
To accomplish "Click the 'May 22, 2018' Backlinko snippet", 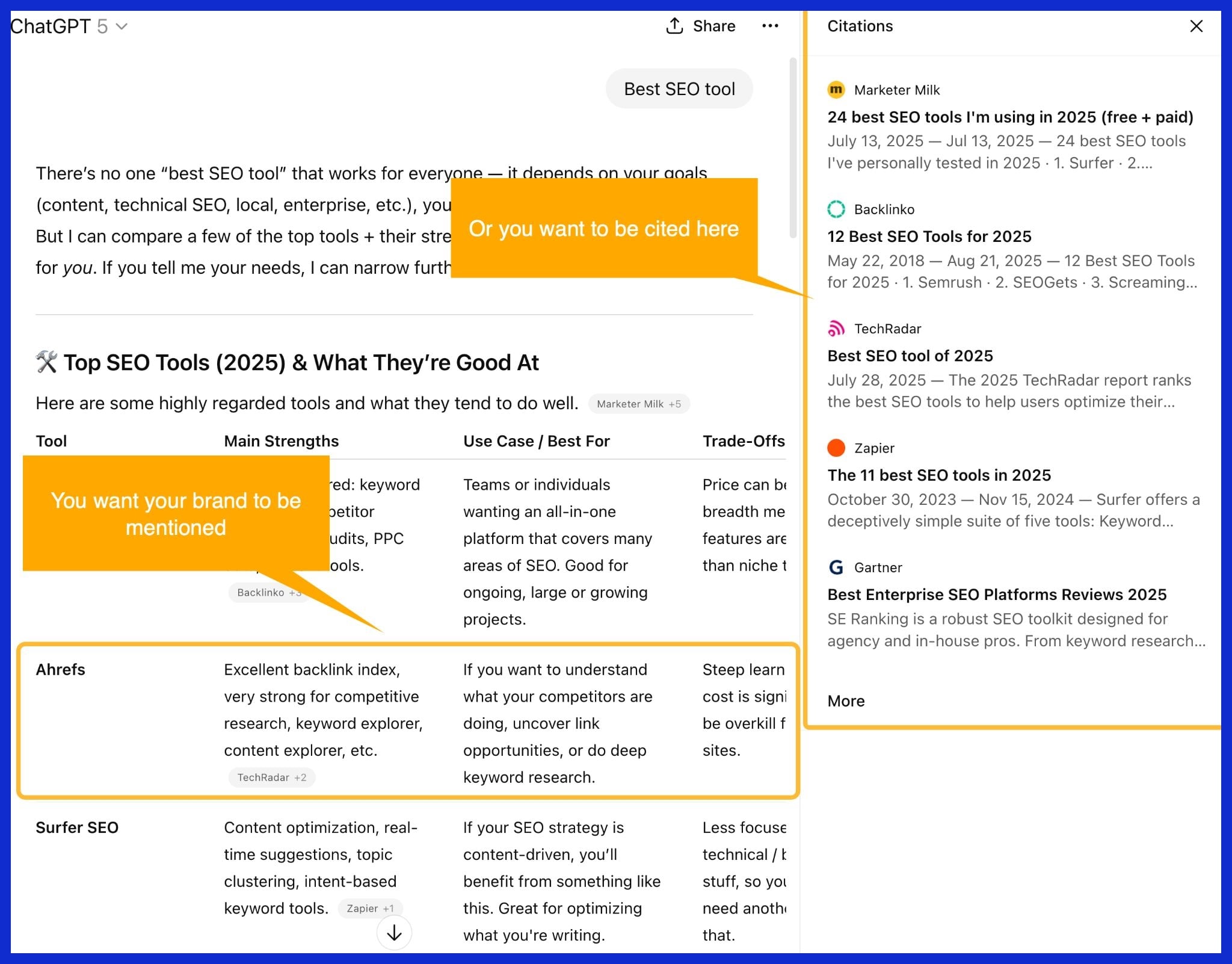I will [x=1012, y=271].
